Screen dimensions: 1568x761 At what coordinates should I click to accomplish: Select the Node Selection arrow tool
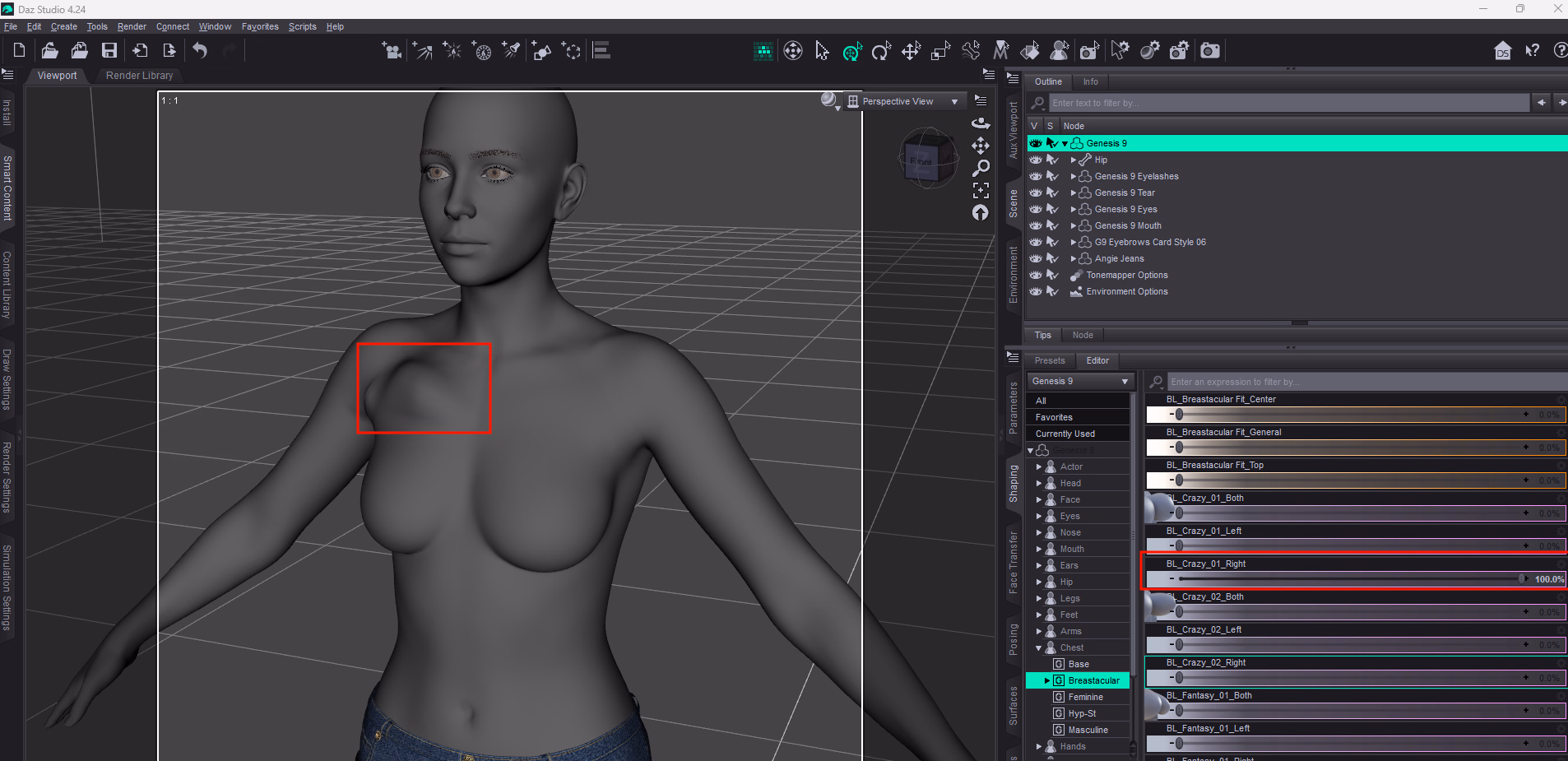tap(822, 51)
